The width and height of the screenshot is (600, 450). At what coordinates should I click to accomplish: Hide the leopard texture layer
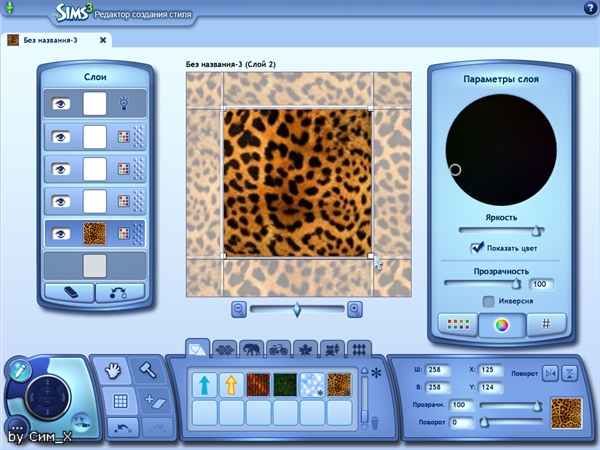[62, 234]
